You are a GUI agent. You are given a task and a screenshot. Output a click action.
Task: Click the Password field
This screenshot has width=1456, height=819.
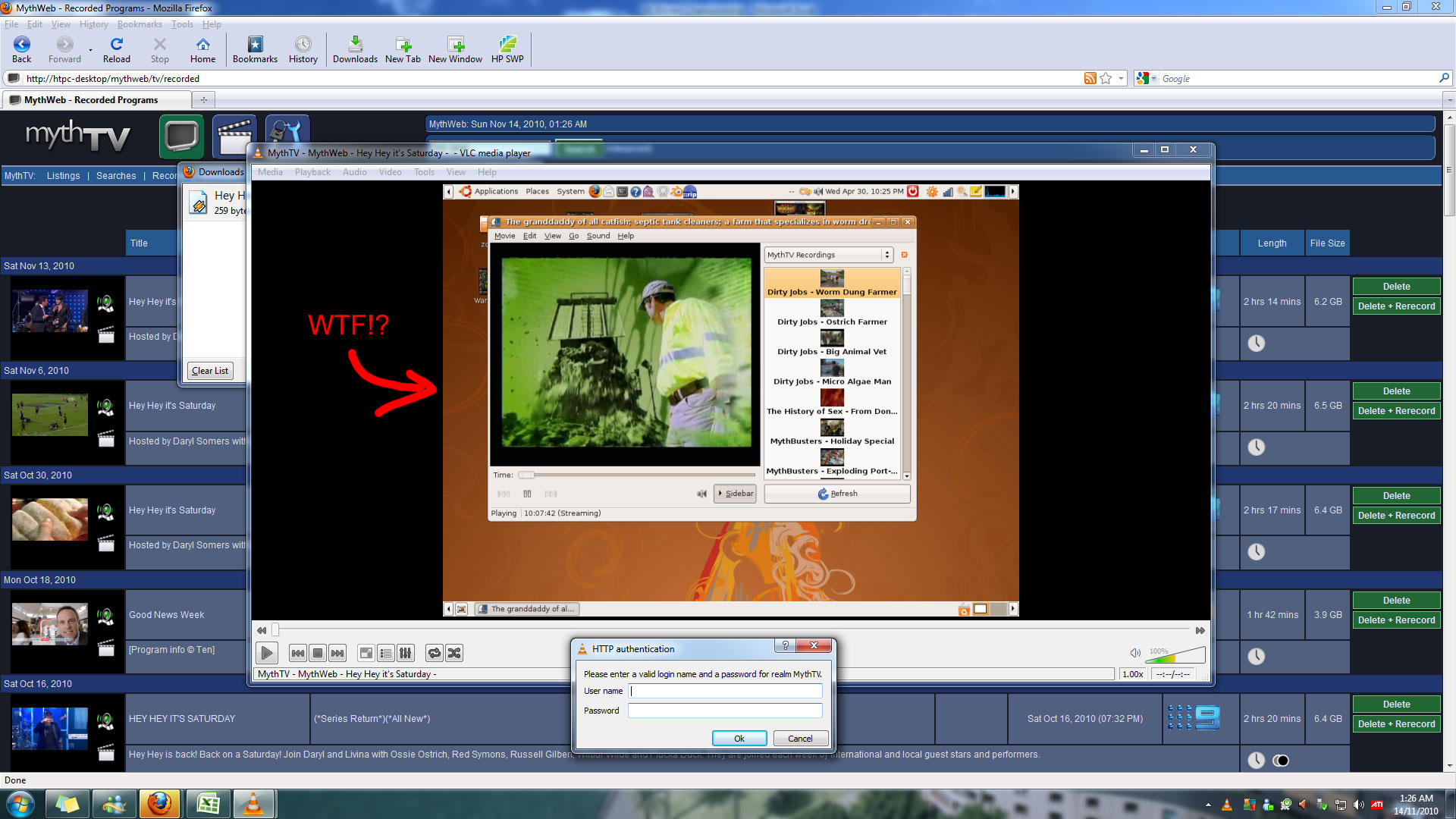click(x=725, y=711)
